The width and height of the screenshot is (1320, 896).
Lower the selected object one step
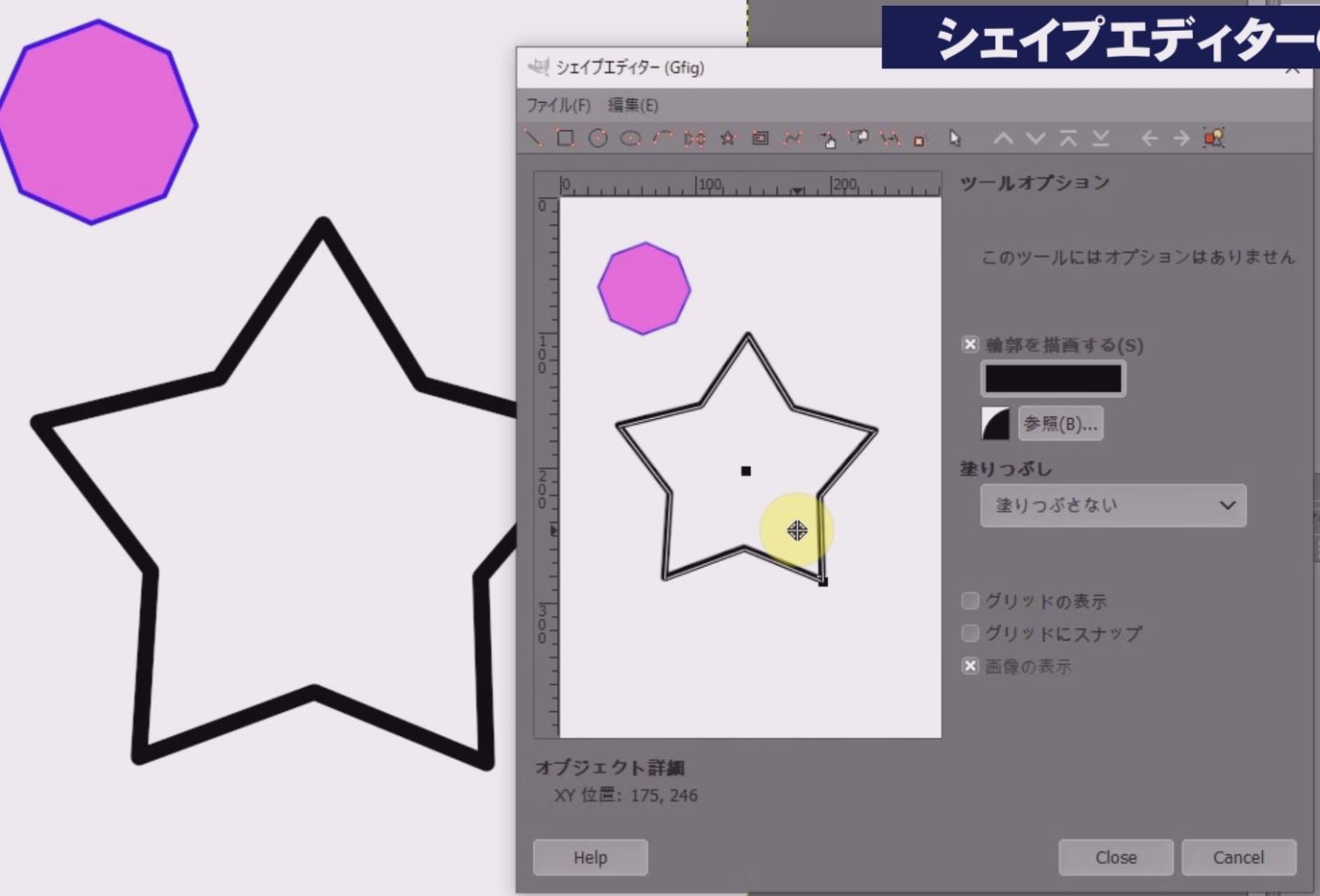[1036, 138]
